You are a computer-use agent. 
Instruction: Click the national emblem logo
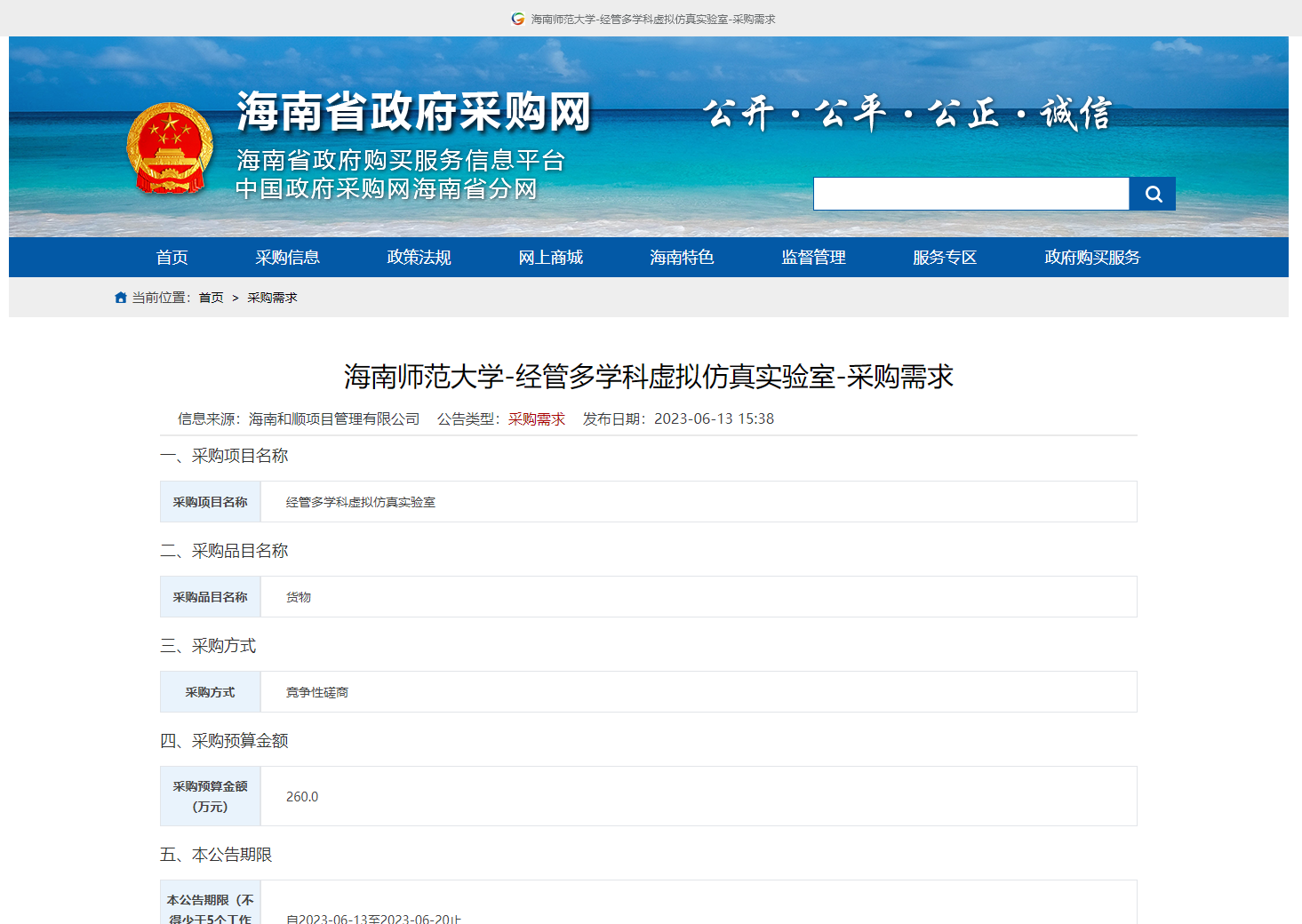point(170,149)
